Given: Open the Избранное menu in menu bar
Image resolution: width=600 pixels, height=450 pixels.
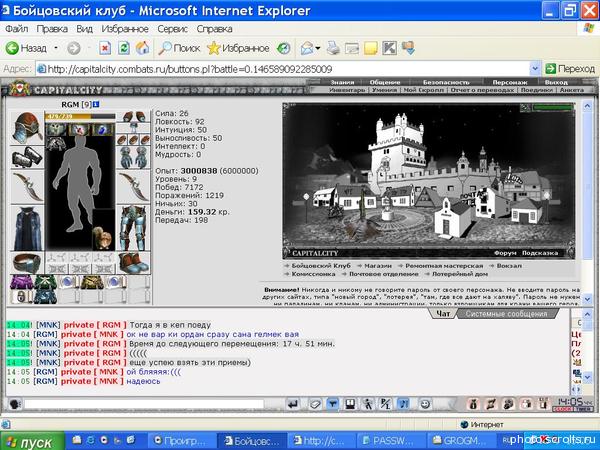Looking at the screenshot, I should (125, 29).
